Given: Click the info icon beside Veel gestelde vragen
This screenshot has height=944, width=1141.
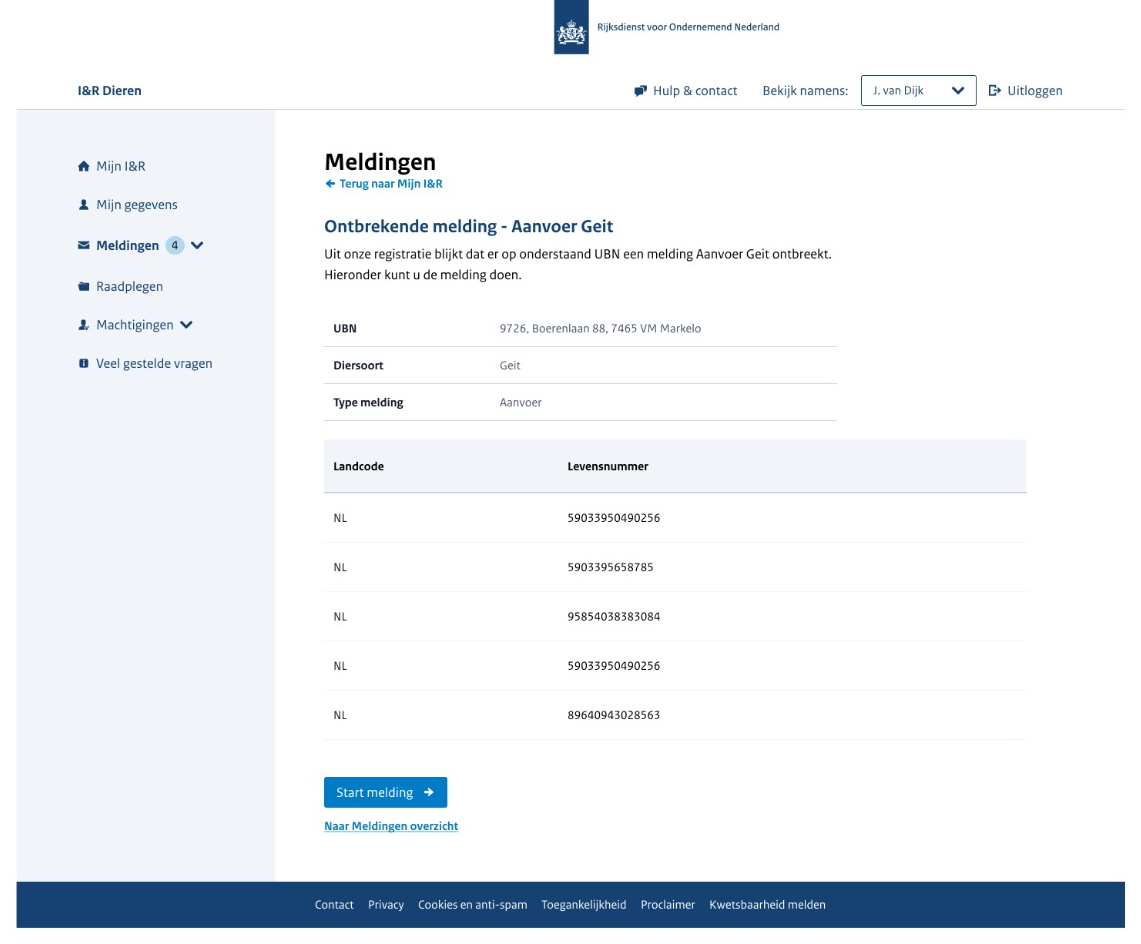Looking at the screenshot, I should [x=84, y=363].
